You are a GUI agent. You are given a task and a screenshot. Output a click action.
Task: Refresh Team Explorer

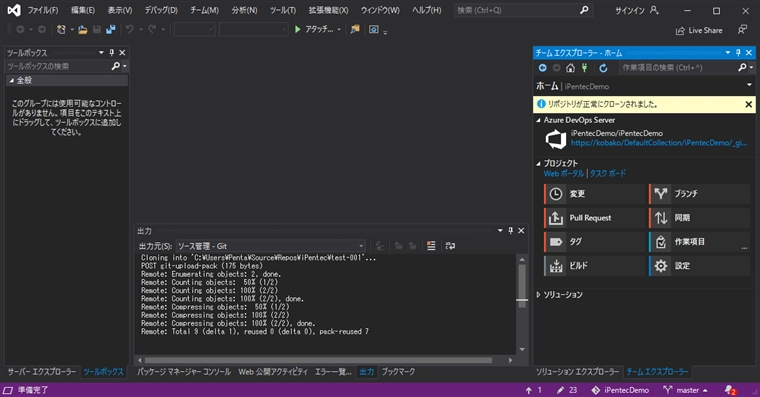pos(603,68)
